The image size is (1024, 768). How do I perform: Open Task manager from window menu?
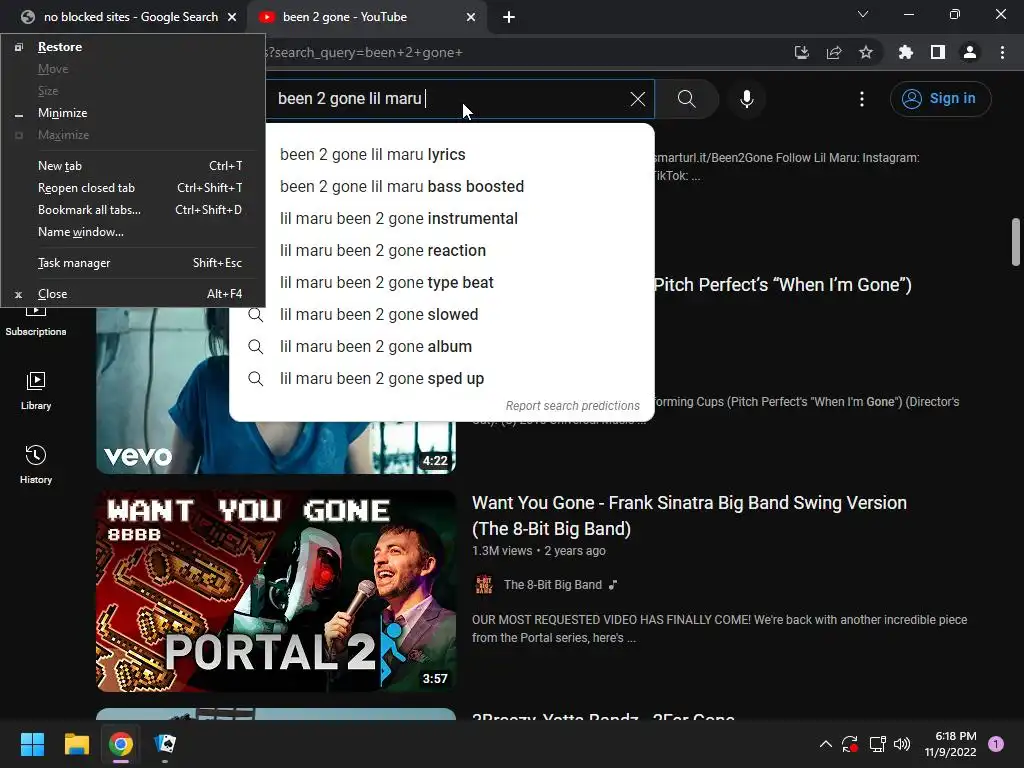(133, 263)
